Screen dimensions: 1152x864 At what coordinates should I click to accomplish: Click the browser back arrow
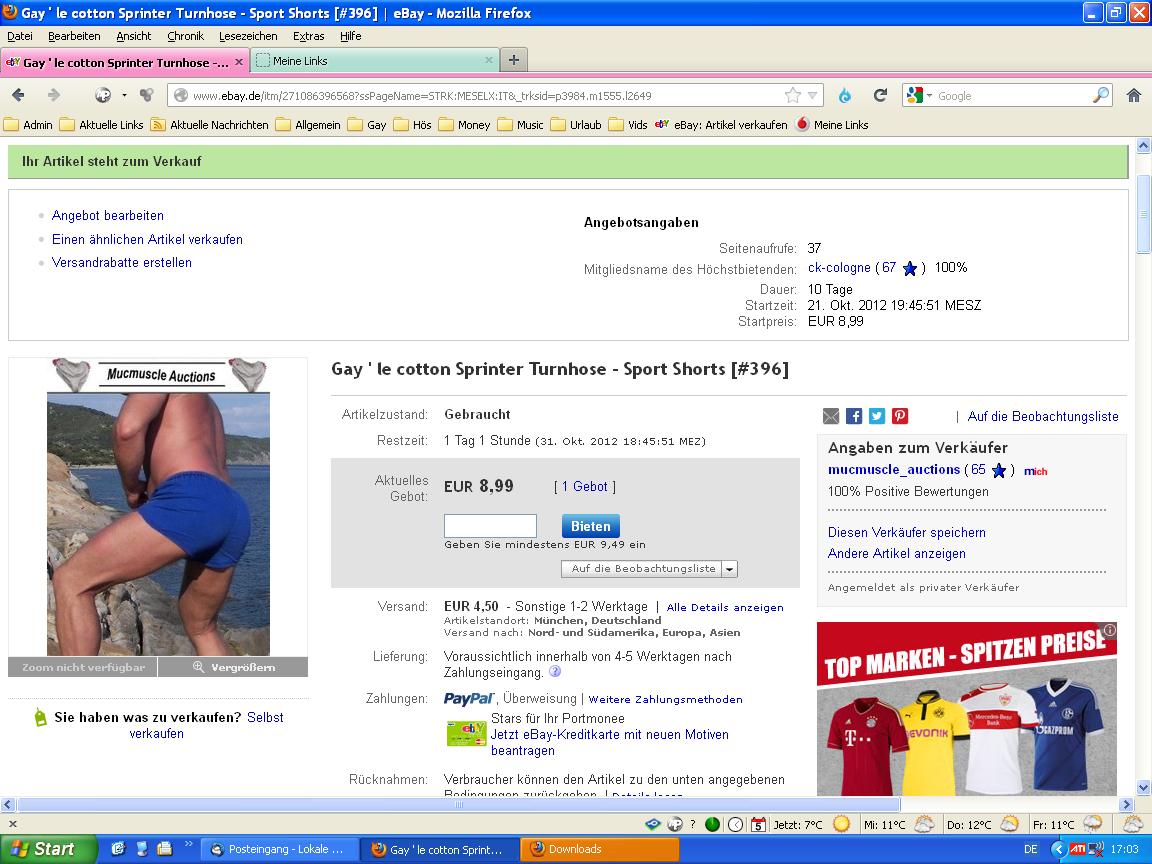[x=19, y=96]
